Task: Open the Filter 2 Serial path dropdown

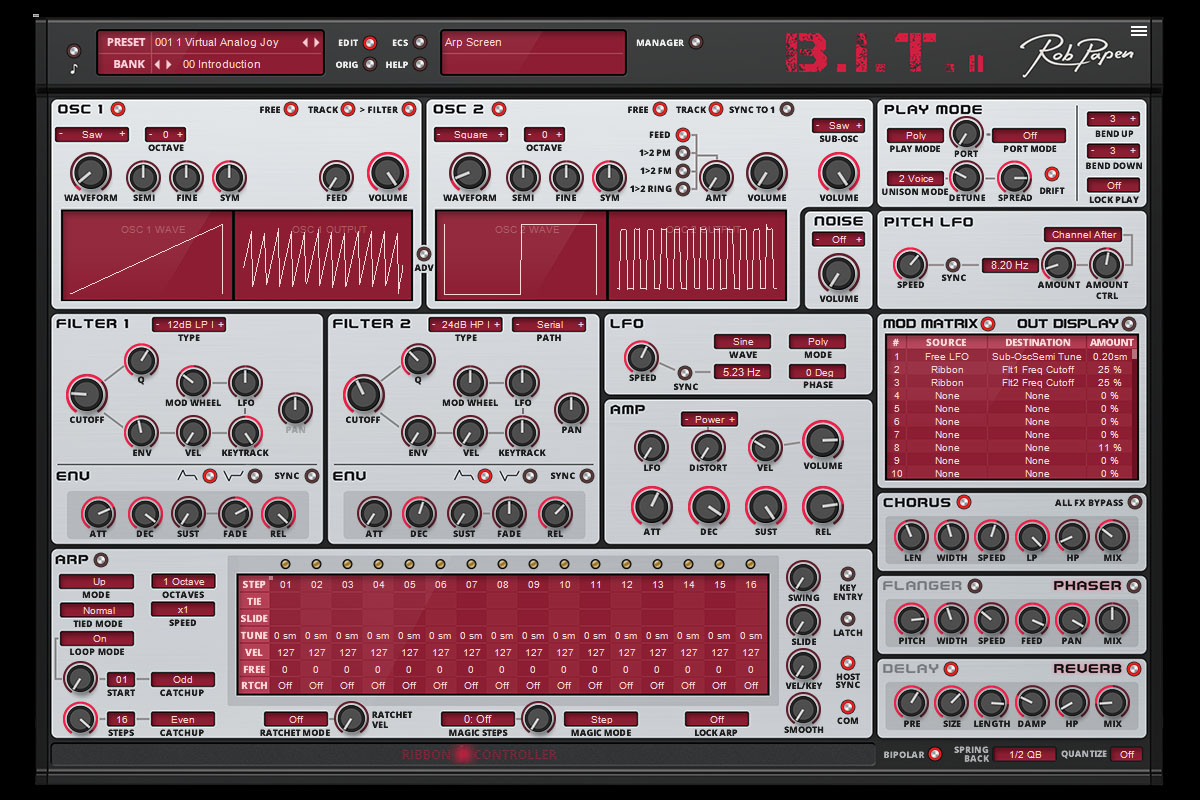Action: point(549,324)
